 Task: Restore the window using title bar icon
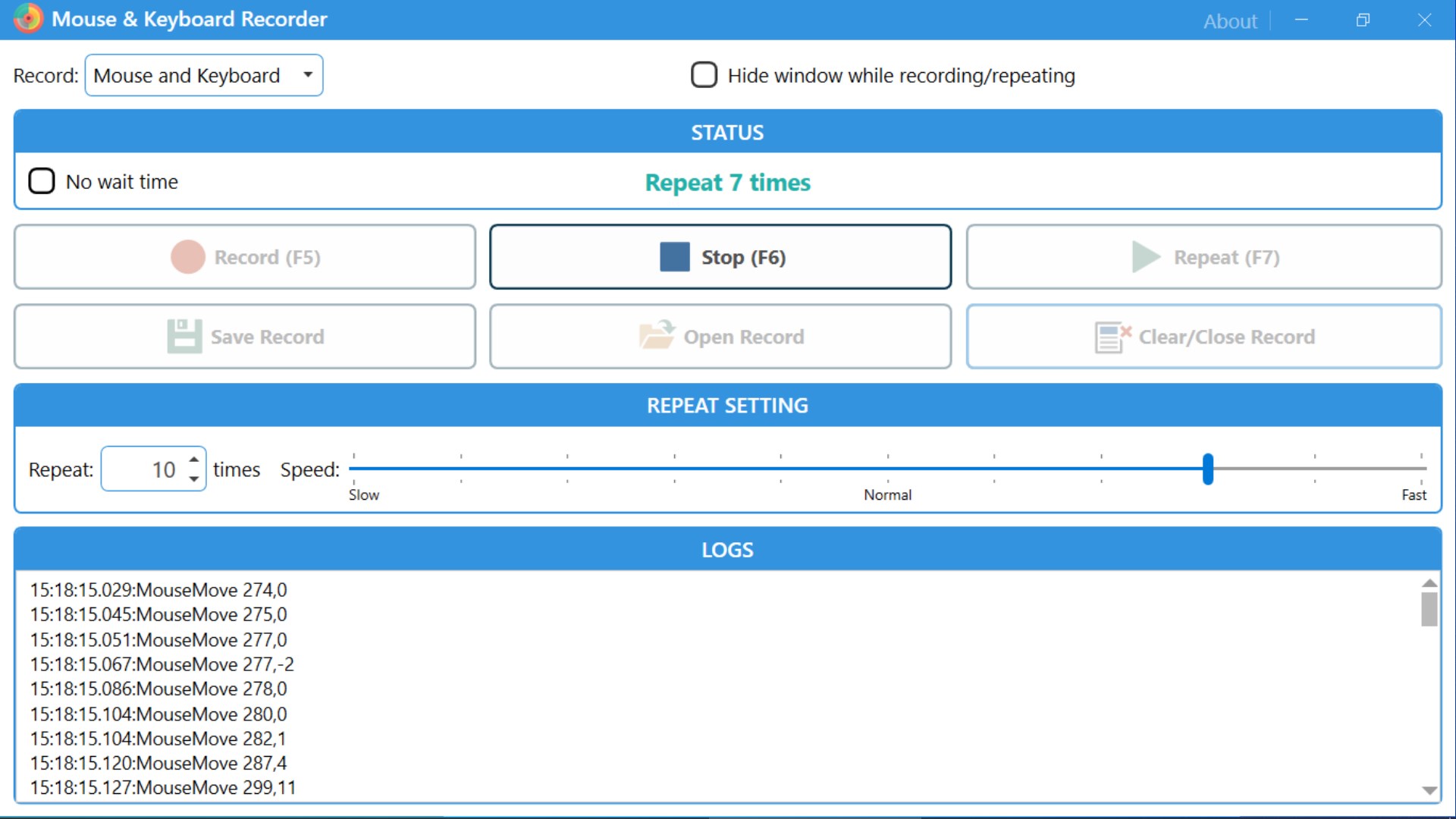click(1363, 20)
